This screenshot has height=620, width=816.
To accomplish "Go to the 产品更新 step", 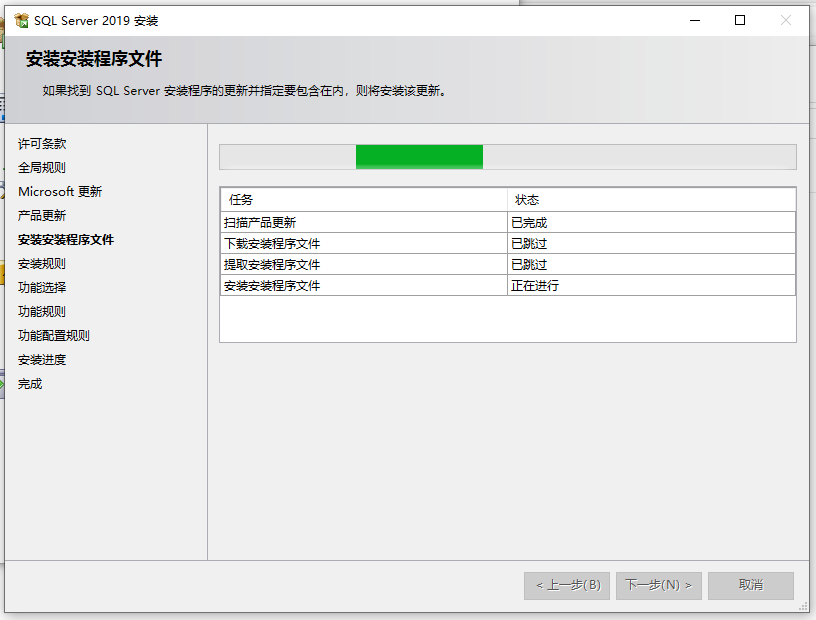I will [x=42, y=216].
